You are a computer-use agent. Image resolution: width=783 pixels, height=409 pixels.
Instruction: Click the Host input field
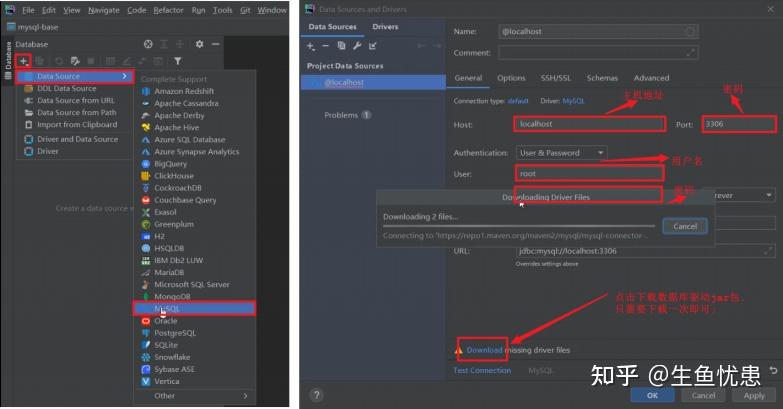589,124
